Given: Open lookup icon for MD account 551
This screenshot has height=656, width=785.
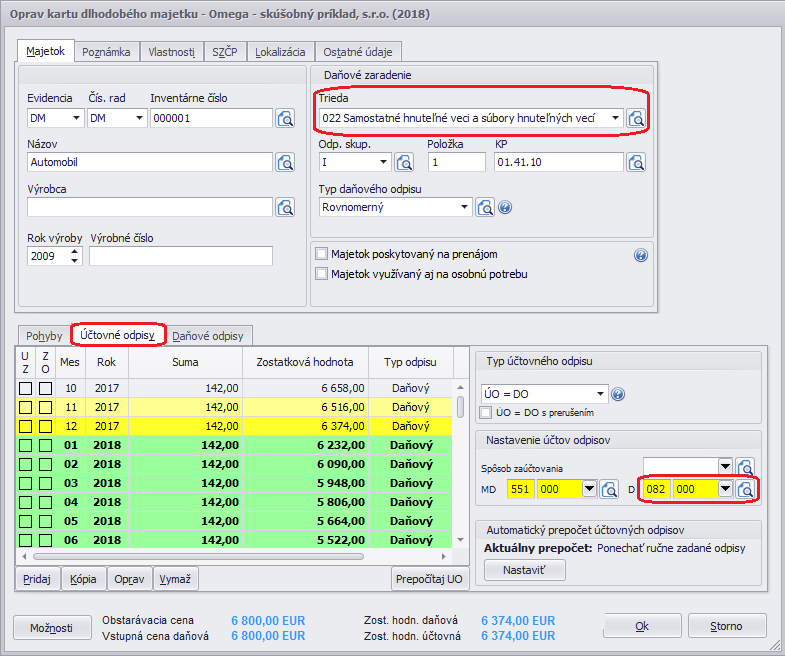Looking at the screenshot, I should pos(609,489).
